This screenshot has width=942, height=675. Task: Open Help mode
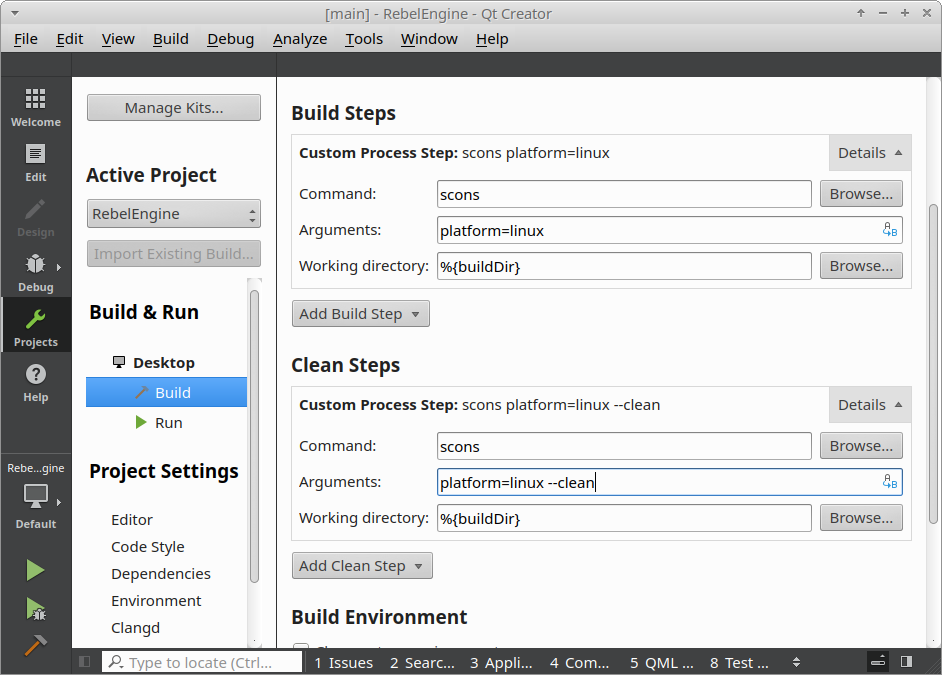point(35,384)
